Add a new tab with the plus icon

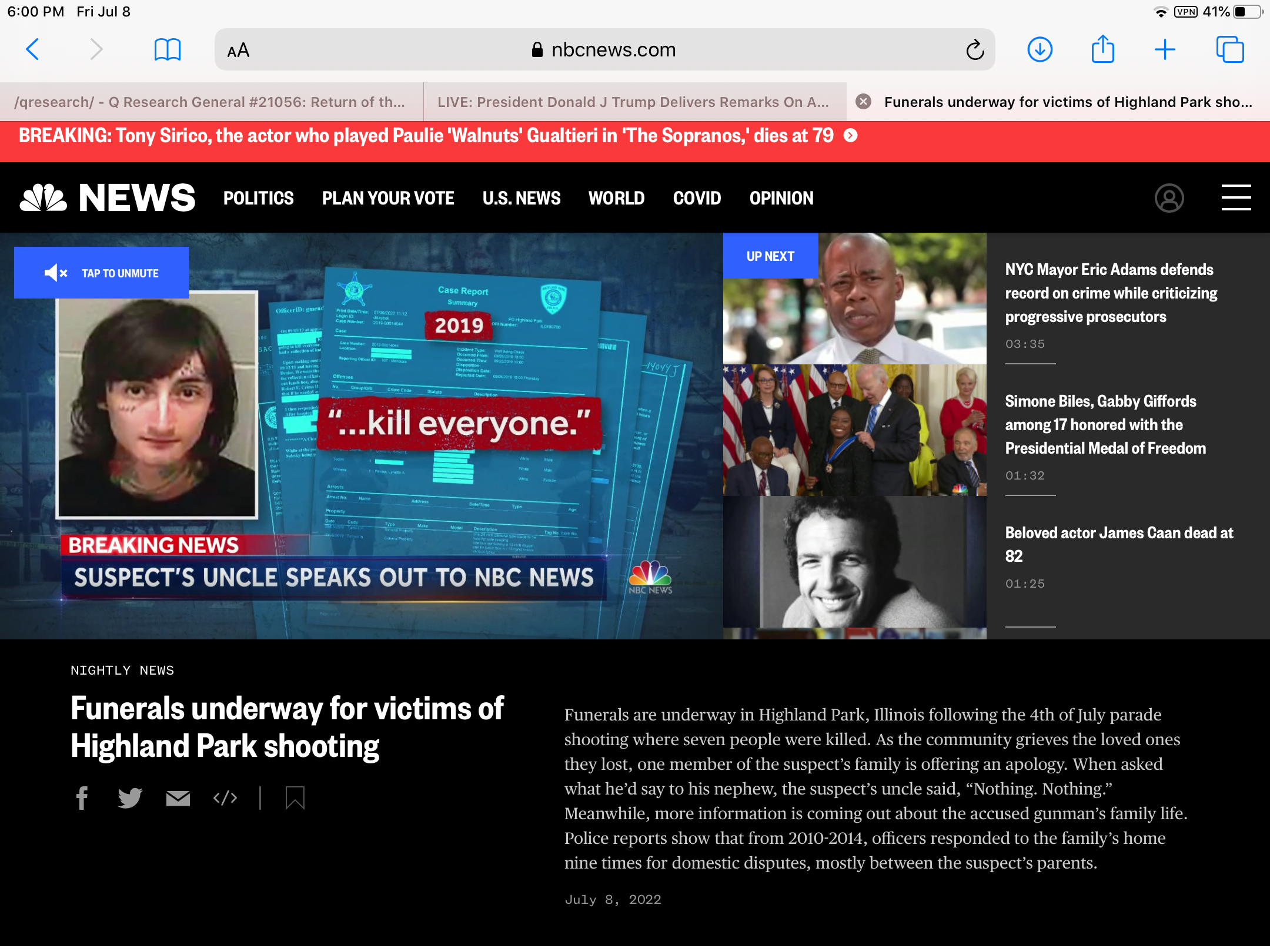coord(1165,50)
